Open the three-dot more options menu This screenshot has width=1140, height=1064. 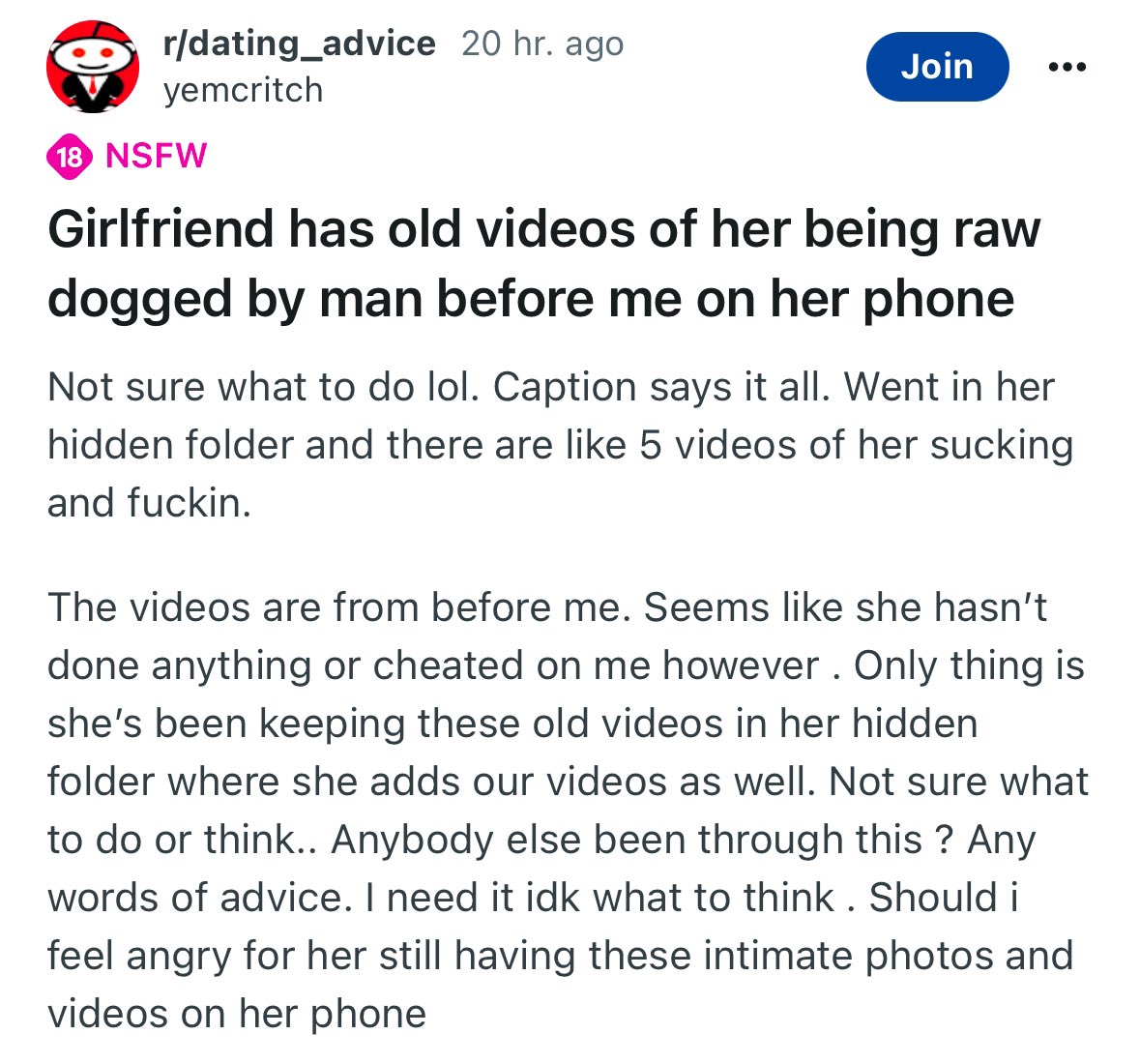coord(1067,67)
